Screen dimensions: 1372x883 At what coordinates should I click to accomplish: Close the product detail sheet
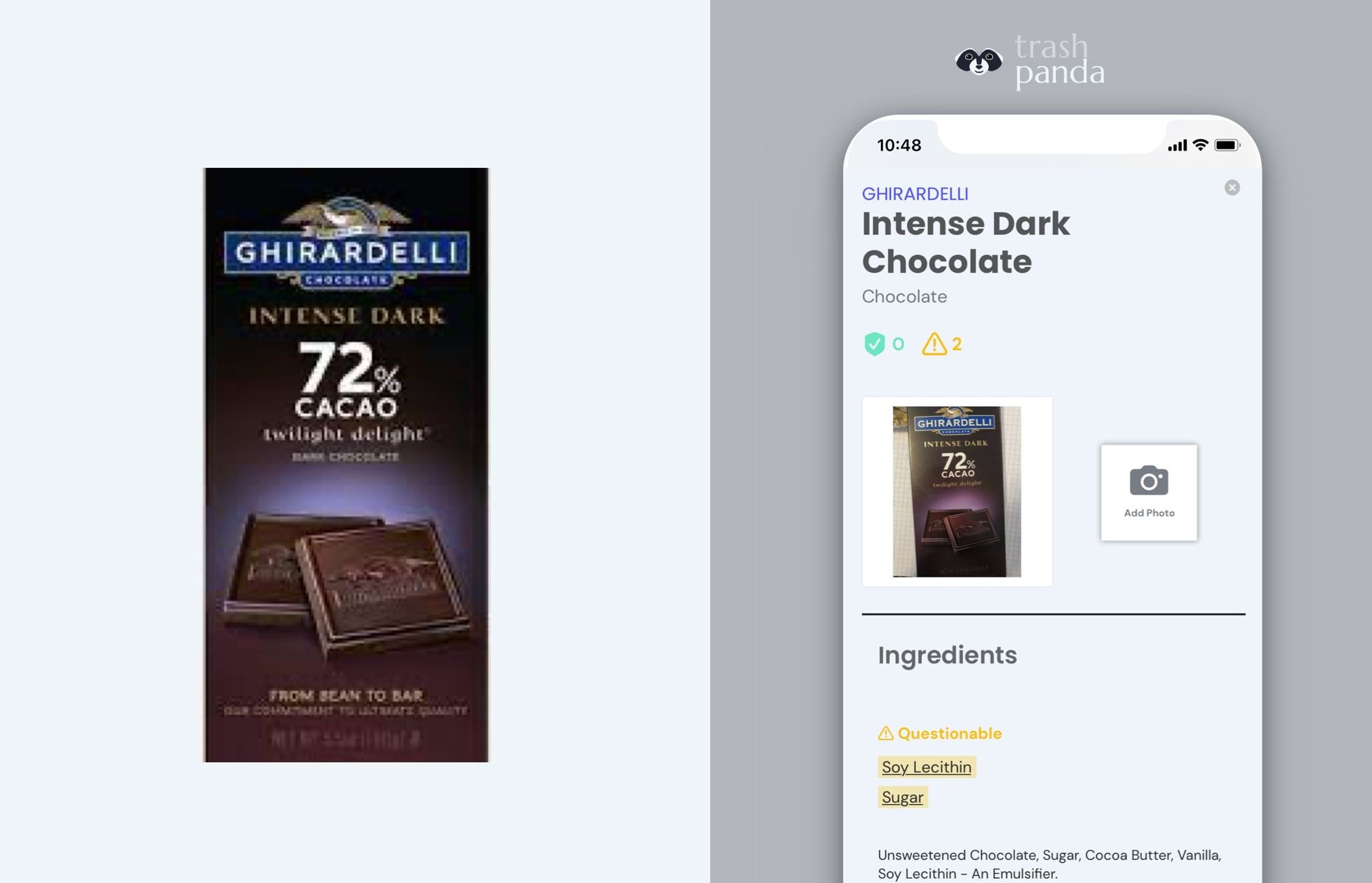point(1232,188)
